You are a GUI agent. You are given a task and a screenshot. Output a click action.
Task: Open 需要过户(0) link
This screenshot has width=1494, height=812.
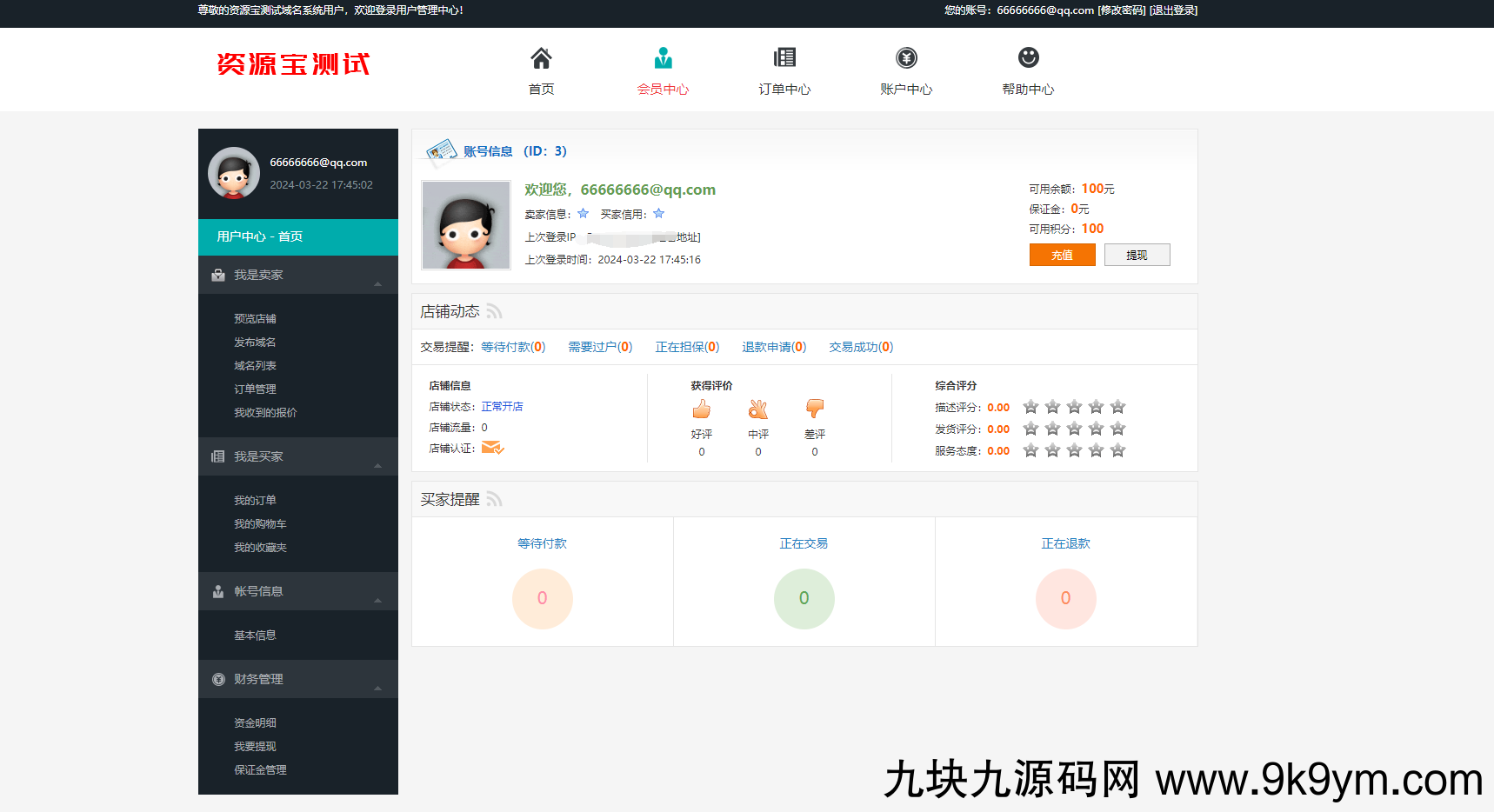coord(600,347)
